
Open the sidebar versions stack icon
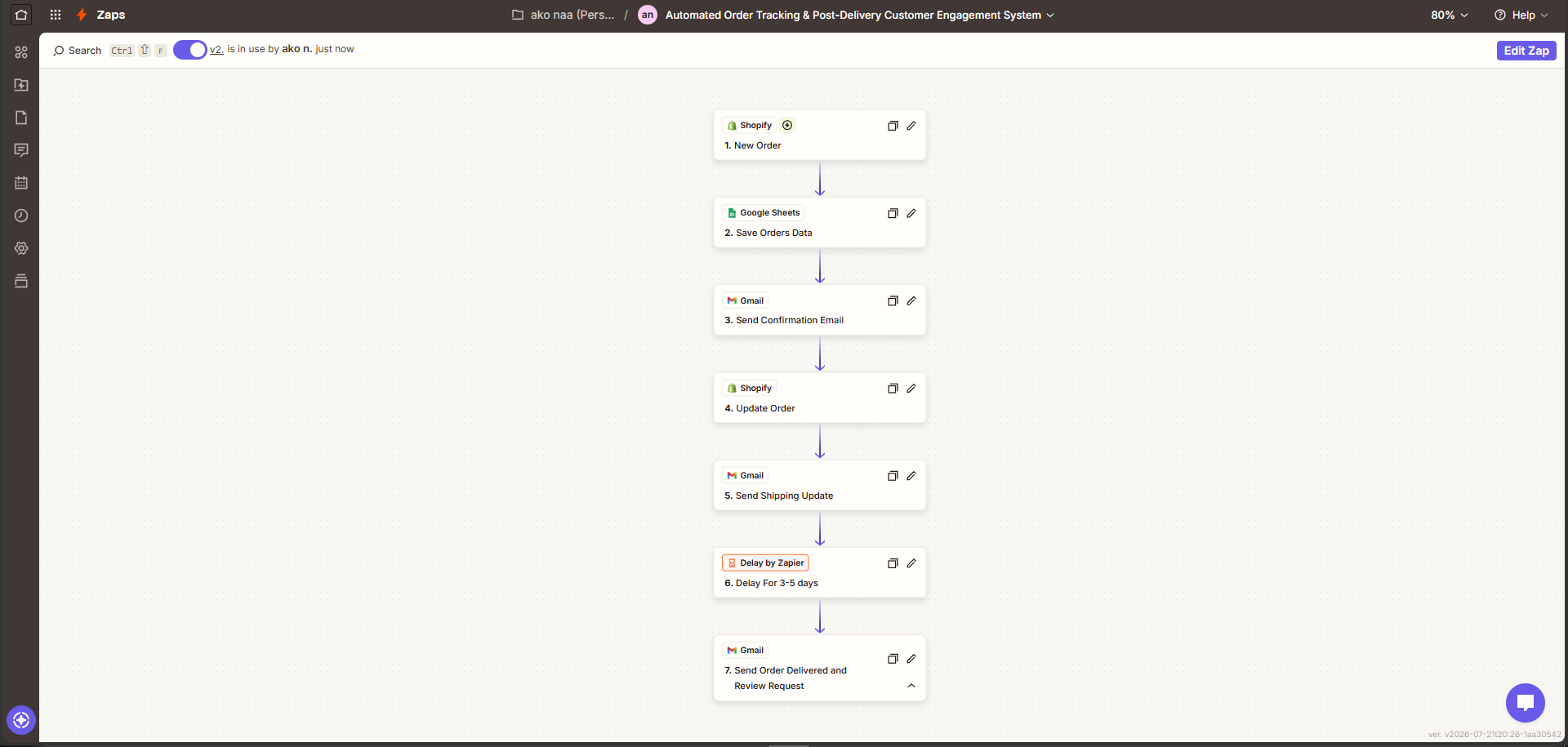(21, 281)
